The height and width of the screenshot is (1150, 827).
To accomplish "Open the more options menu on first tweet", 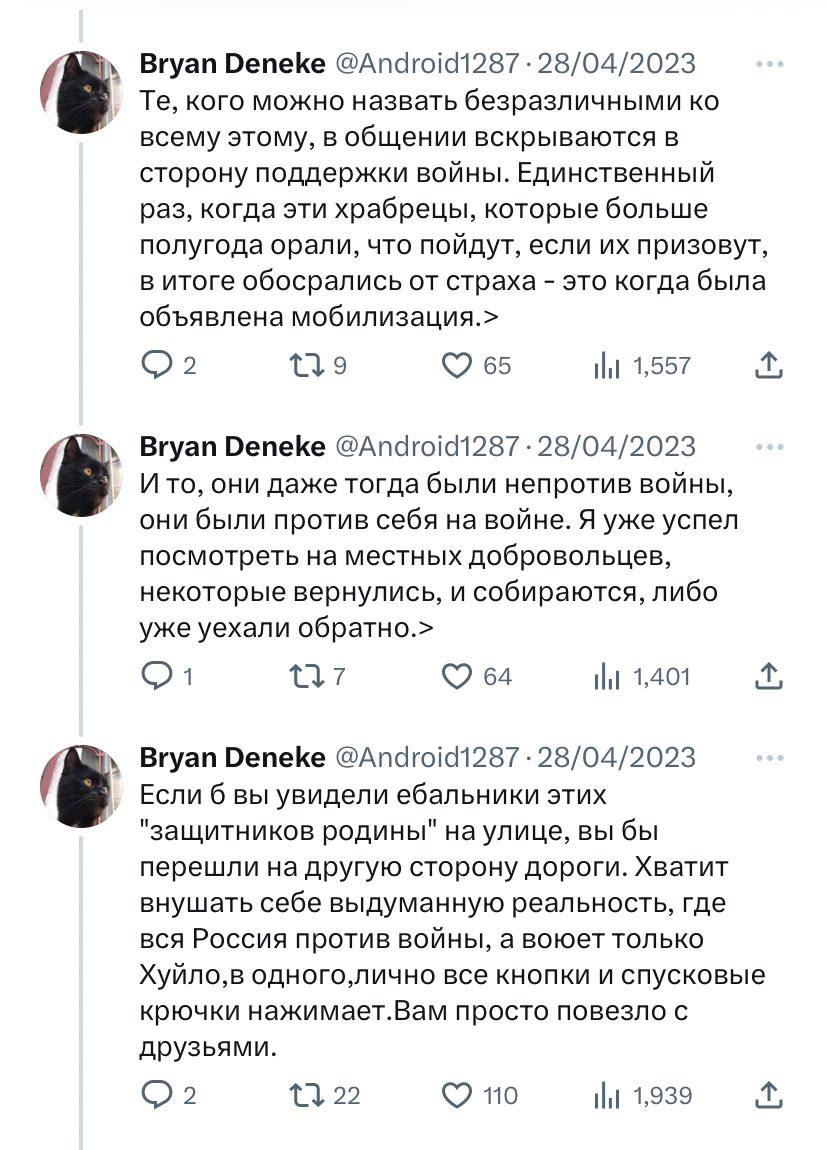I will pyautogui.click(x=770, y=62).
